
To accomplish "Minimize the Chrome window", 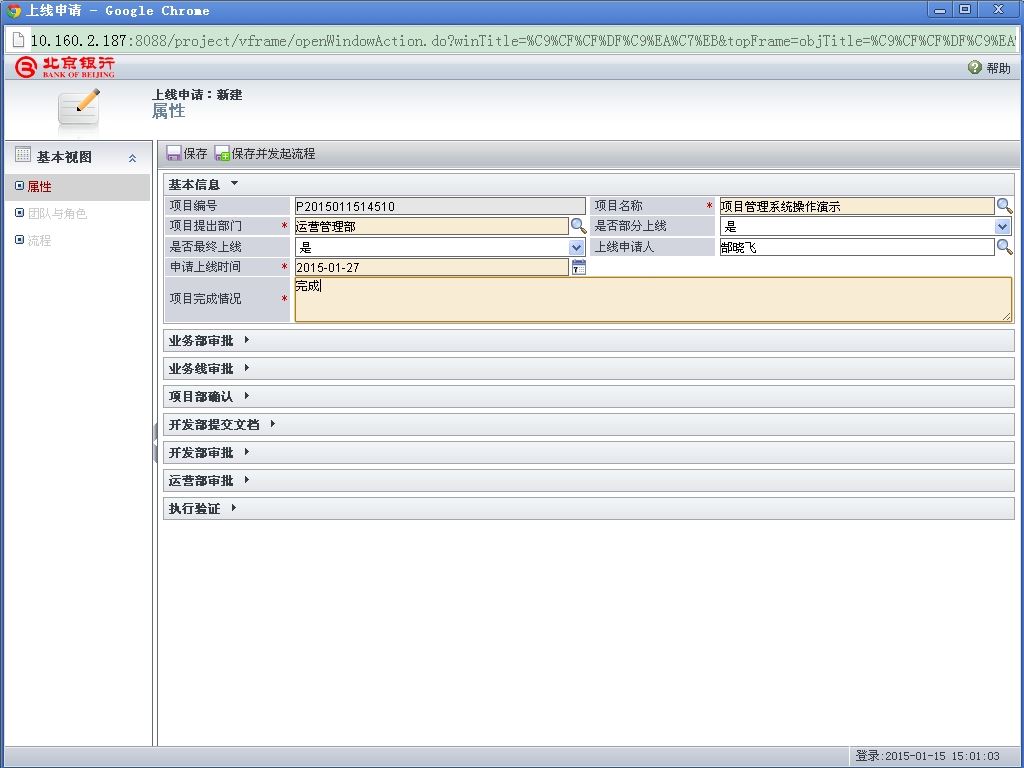I will pyautogui.click(x=940, y=10).
